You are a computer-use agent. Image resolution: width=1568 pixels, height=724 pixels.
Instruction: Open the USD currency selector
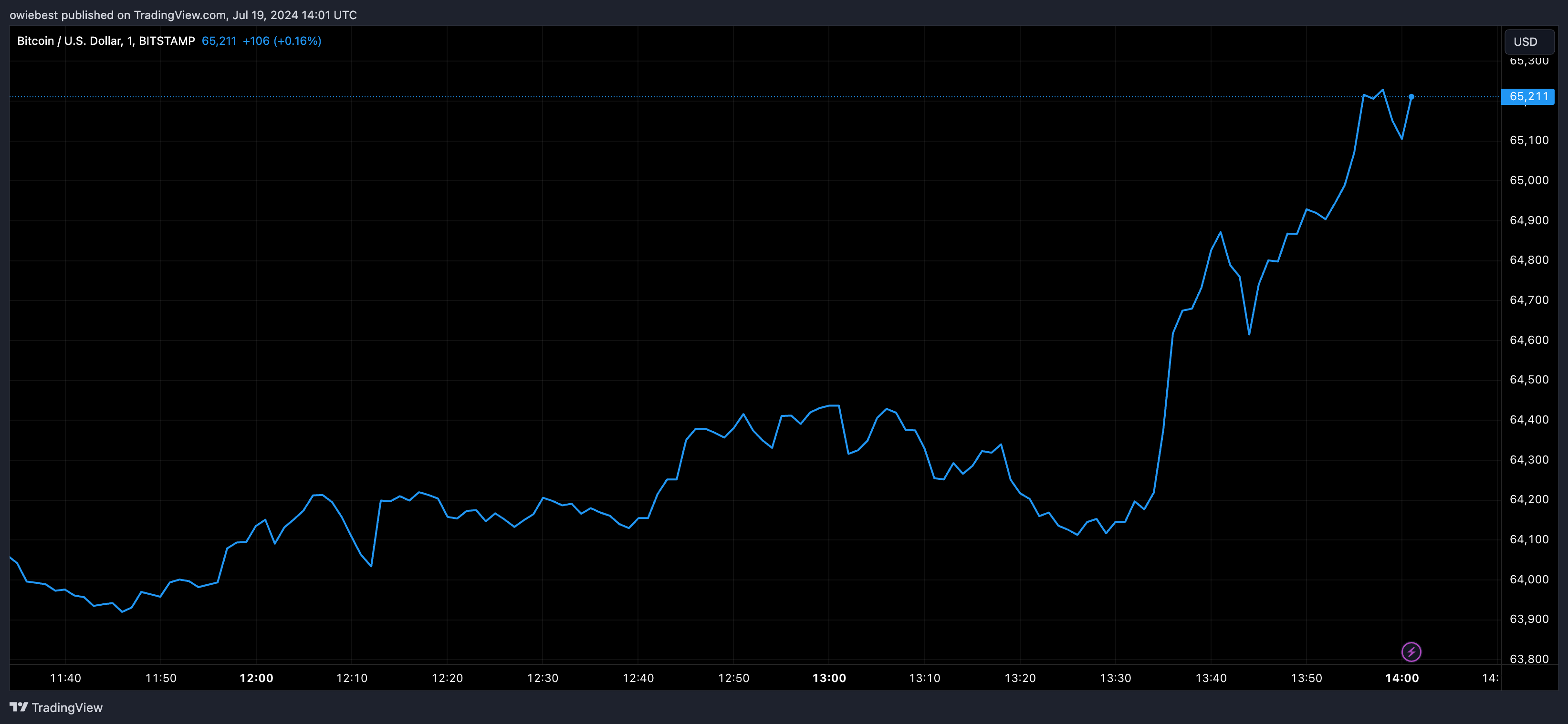(1528, 41)
